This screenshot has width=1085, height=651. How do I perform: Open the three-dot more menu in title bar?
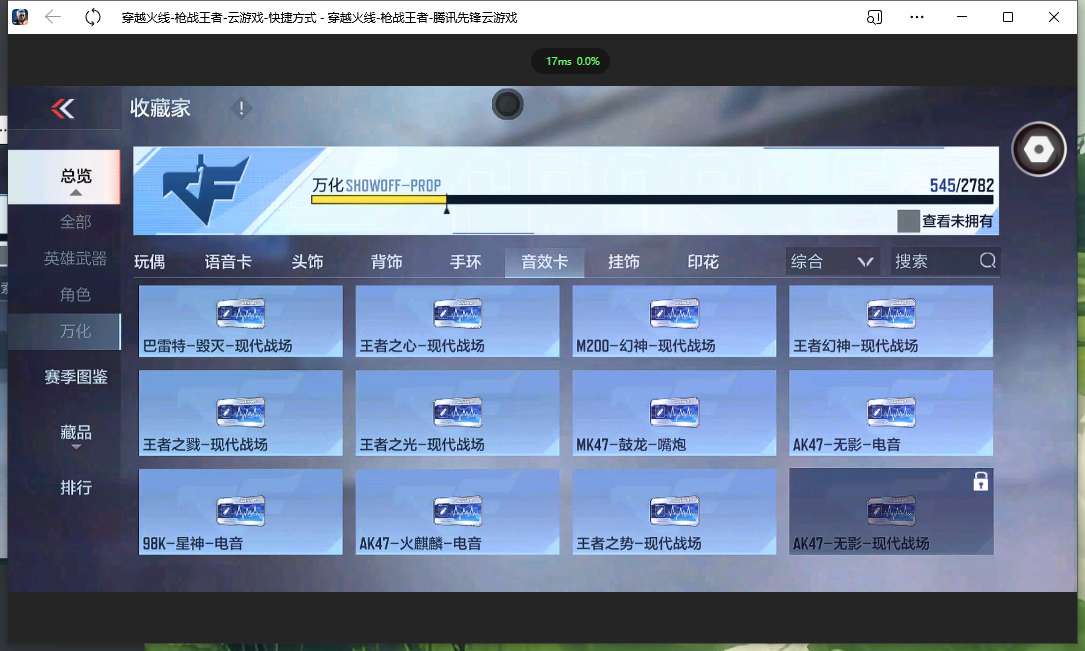click(917, 17)
